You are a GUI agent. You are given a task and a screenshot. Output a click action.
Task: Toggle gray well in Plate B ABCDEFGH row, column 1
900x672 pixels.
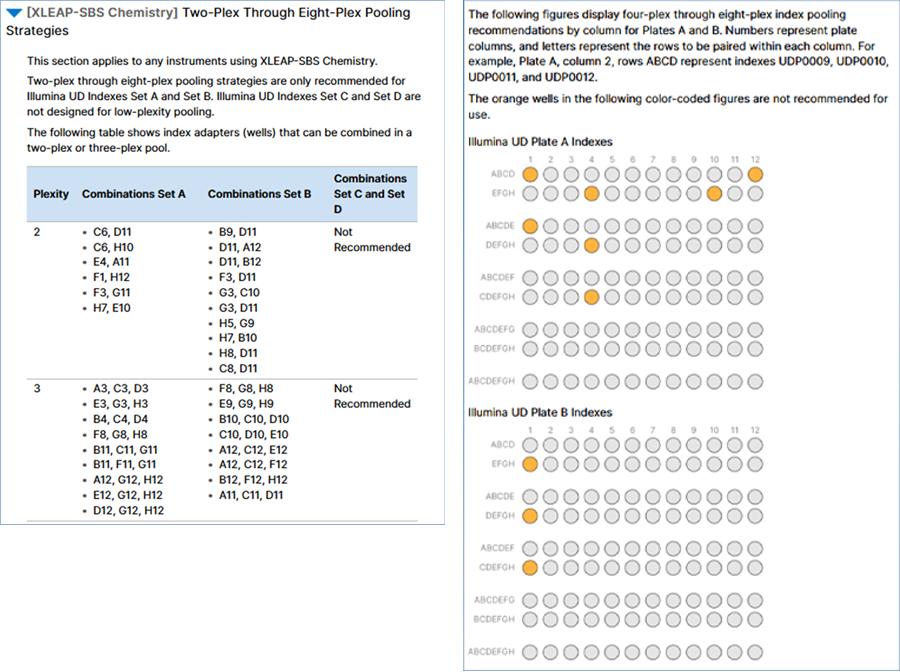530,652
